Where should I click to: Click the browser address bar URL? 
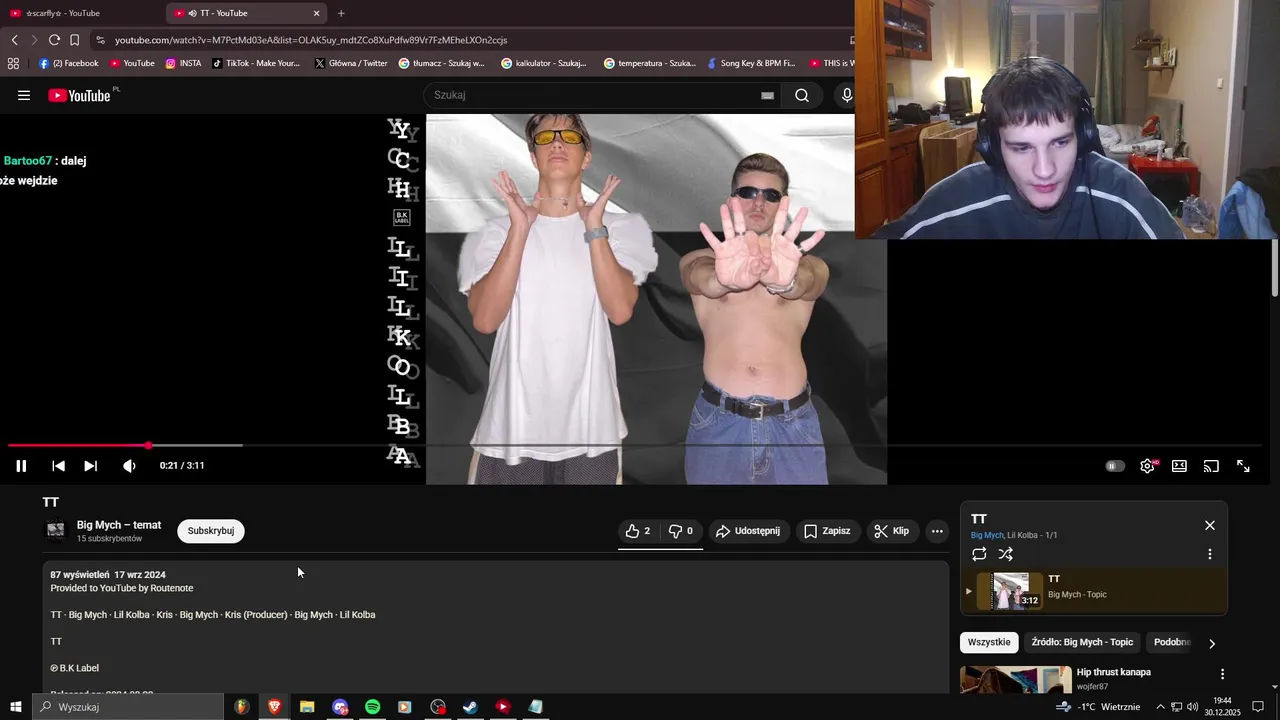click(x=311, y=40)
